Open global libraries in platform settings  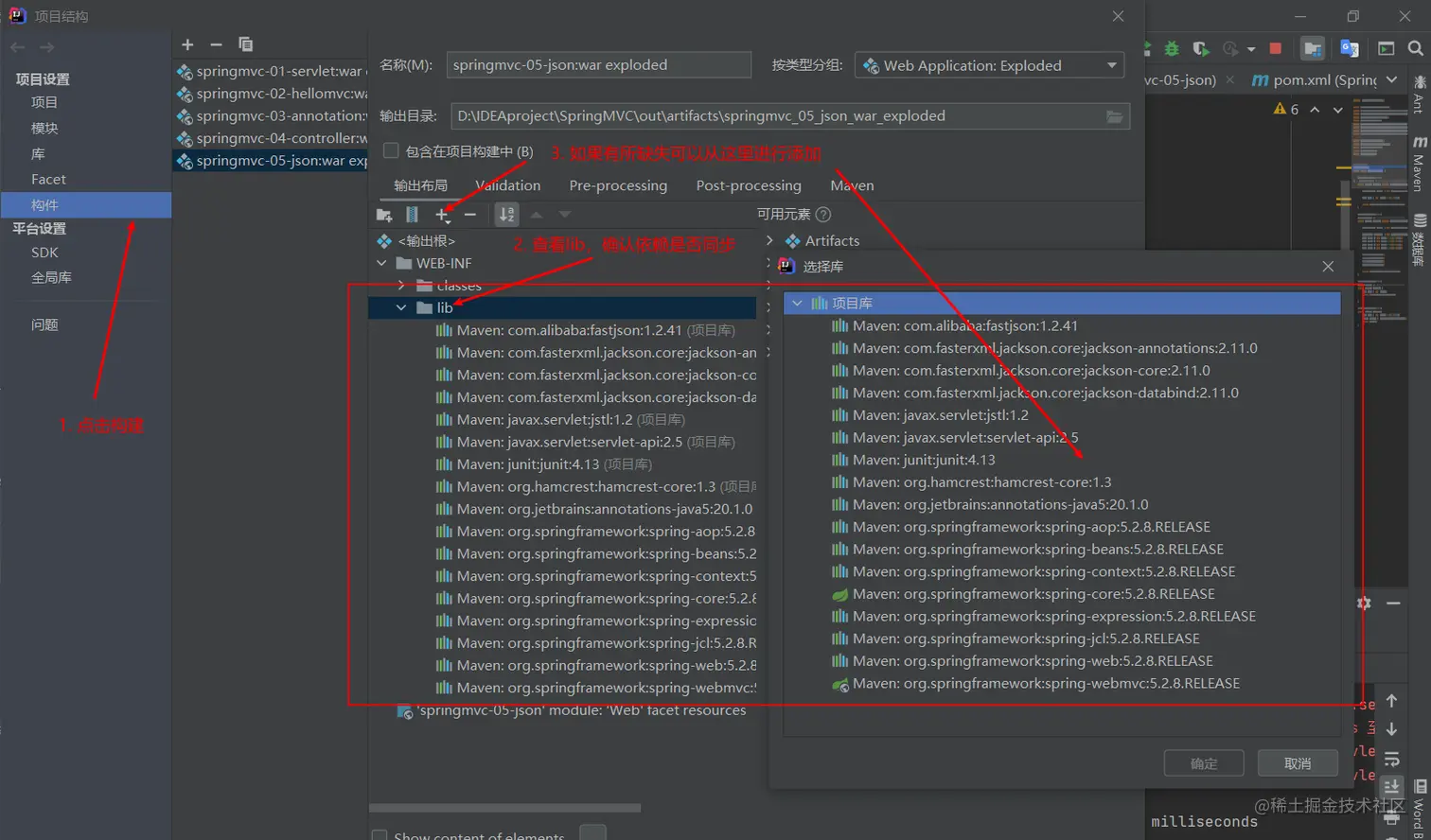[x=51, y=277]
